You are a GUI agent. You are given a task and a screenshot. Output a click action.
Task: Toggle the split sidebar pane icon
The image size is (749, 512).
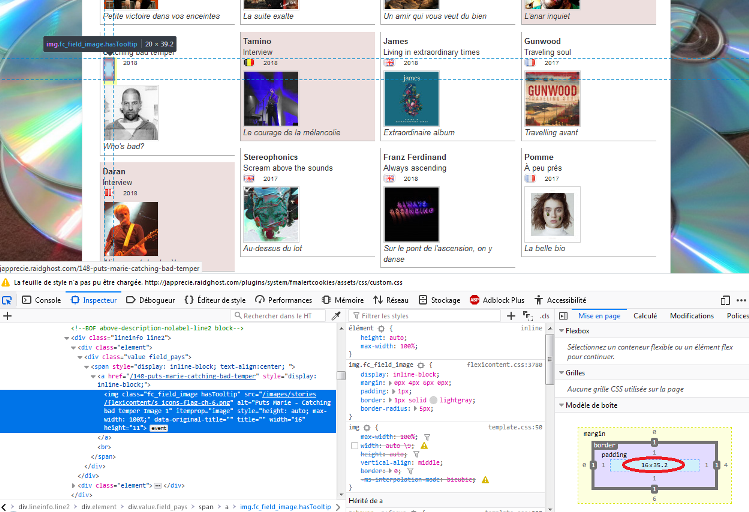pyautogui.click(x=563, y=316)
